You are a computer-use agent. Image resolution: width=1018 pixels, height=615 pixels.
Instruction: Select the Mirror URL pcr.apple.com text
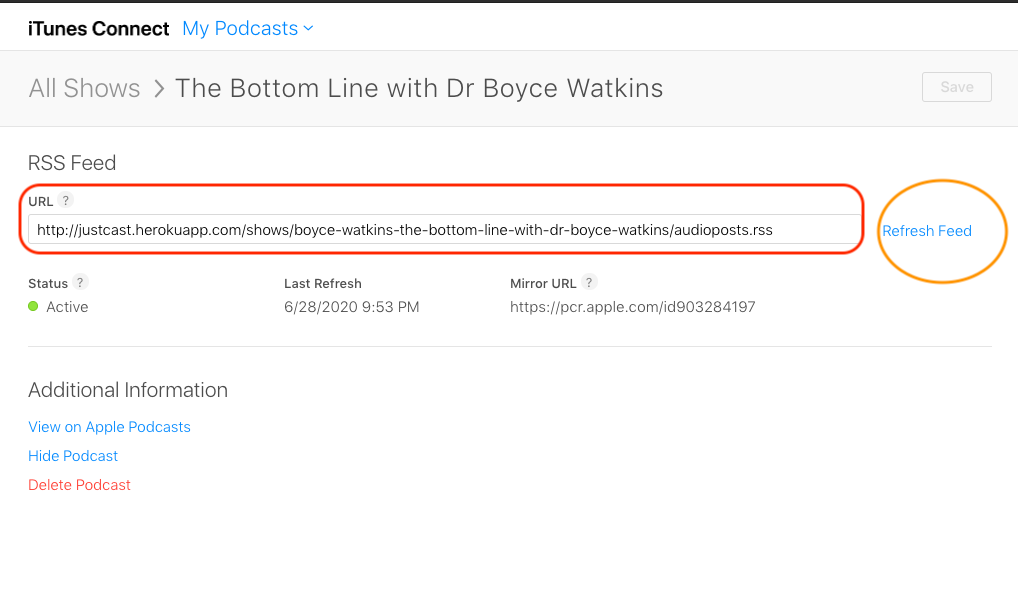pyautogui.click(x=632, y=307)
